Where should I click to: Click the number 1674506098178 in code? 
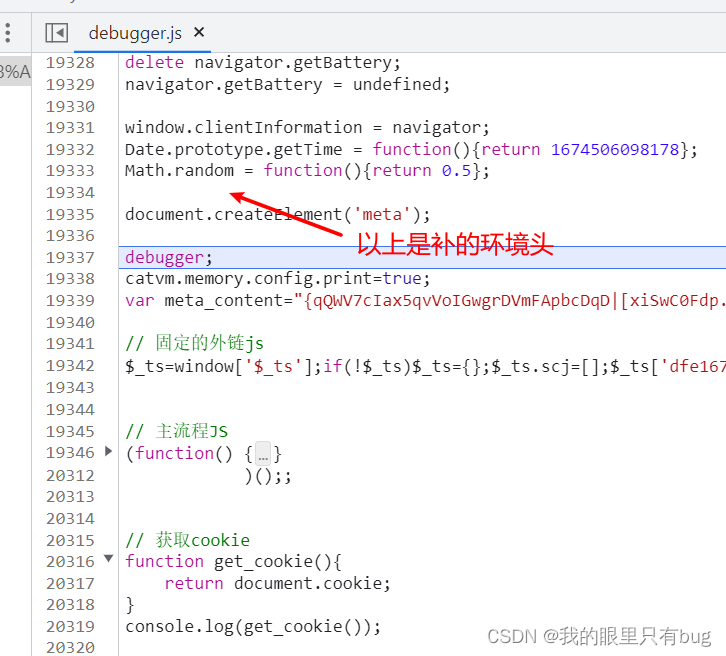[615, 150]
